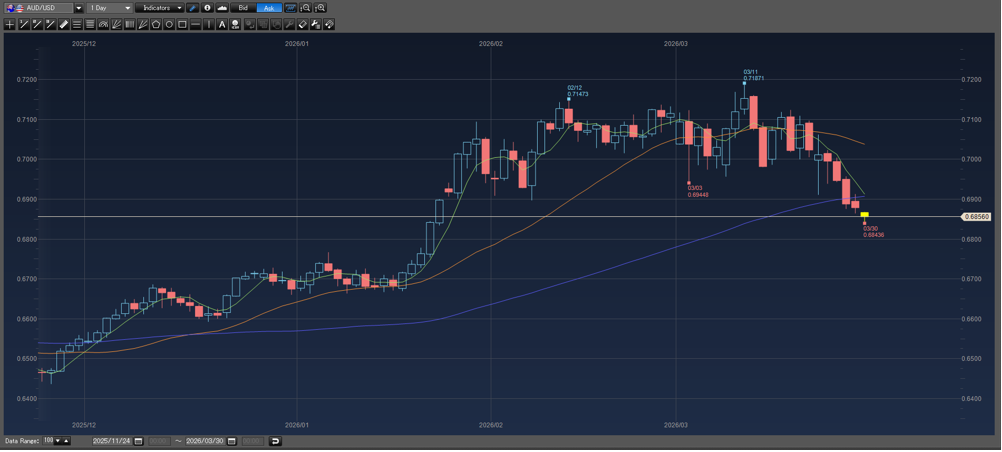Click the zoom out magnifier icon
The image size is (1002, 452).
tap(306, 8)
